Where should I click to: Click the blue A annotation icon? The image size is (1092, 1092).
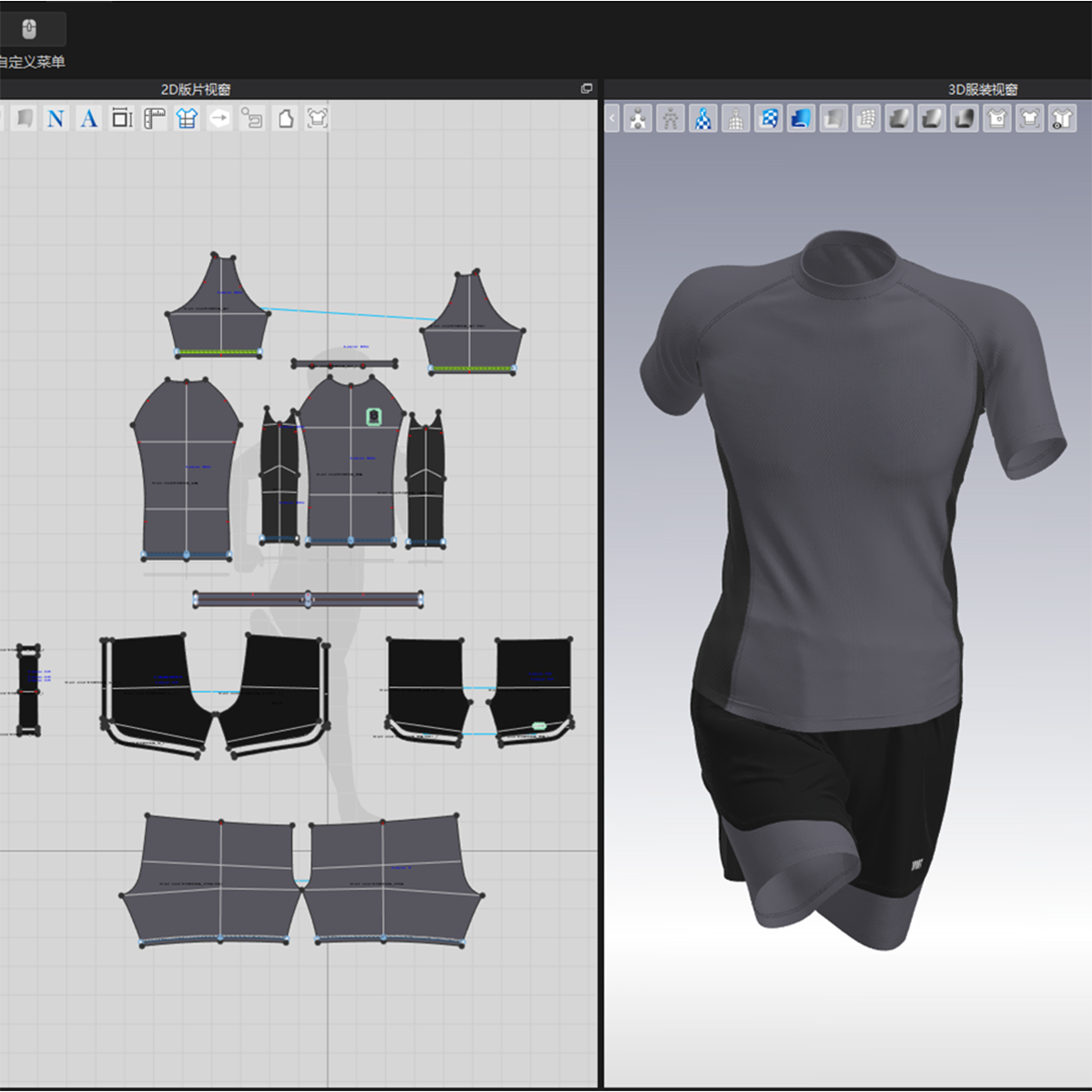[88, 118]
